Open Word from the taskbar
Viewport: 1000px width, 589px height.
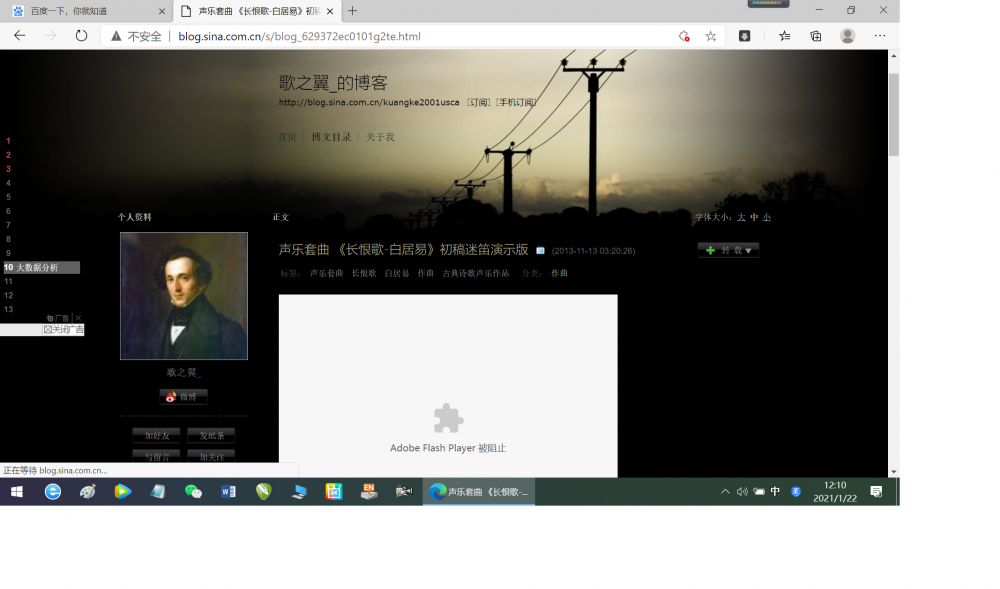click(228, 491)
